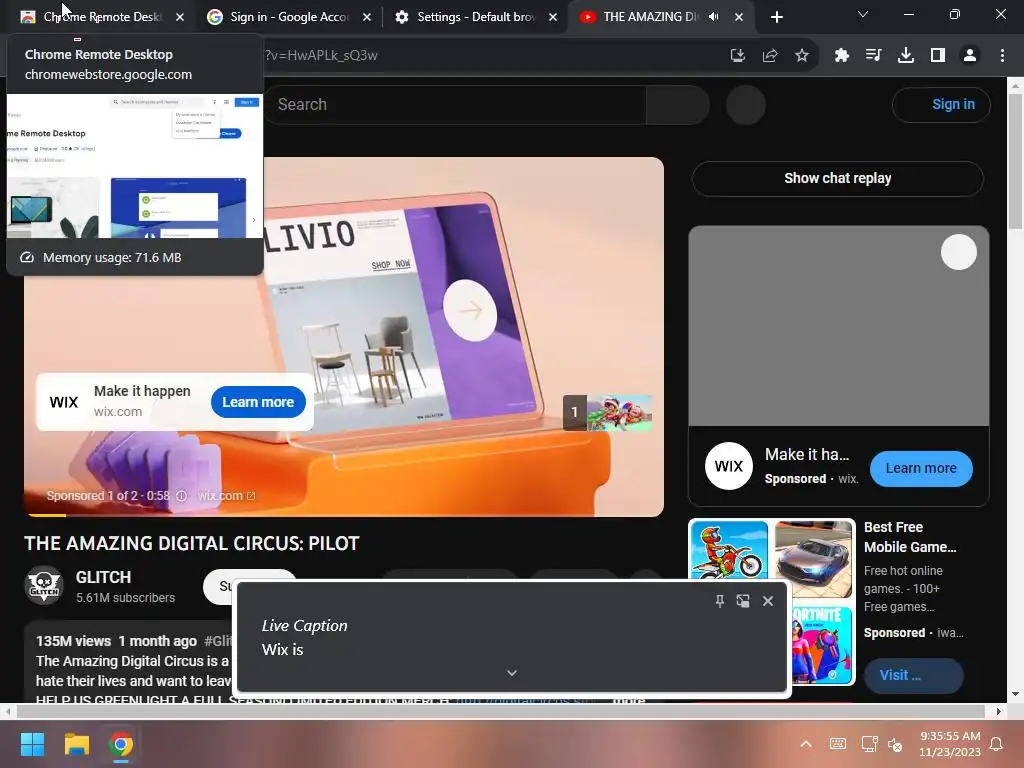Share this page icon in address bar

point(770,56)
